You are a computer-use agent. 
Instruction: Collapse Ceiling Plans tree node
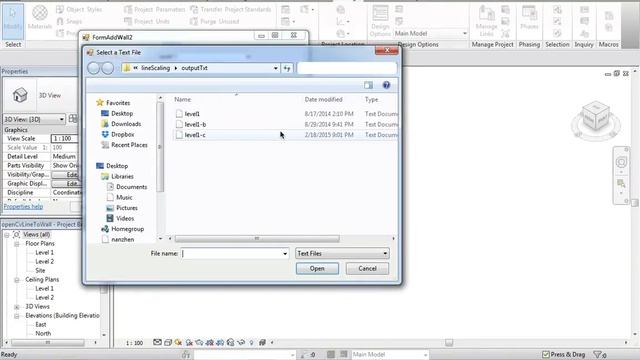coord(17,280)
